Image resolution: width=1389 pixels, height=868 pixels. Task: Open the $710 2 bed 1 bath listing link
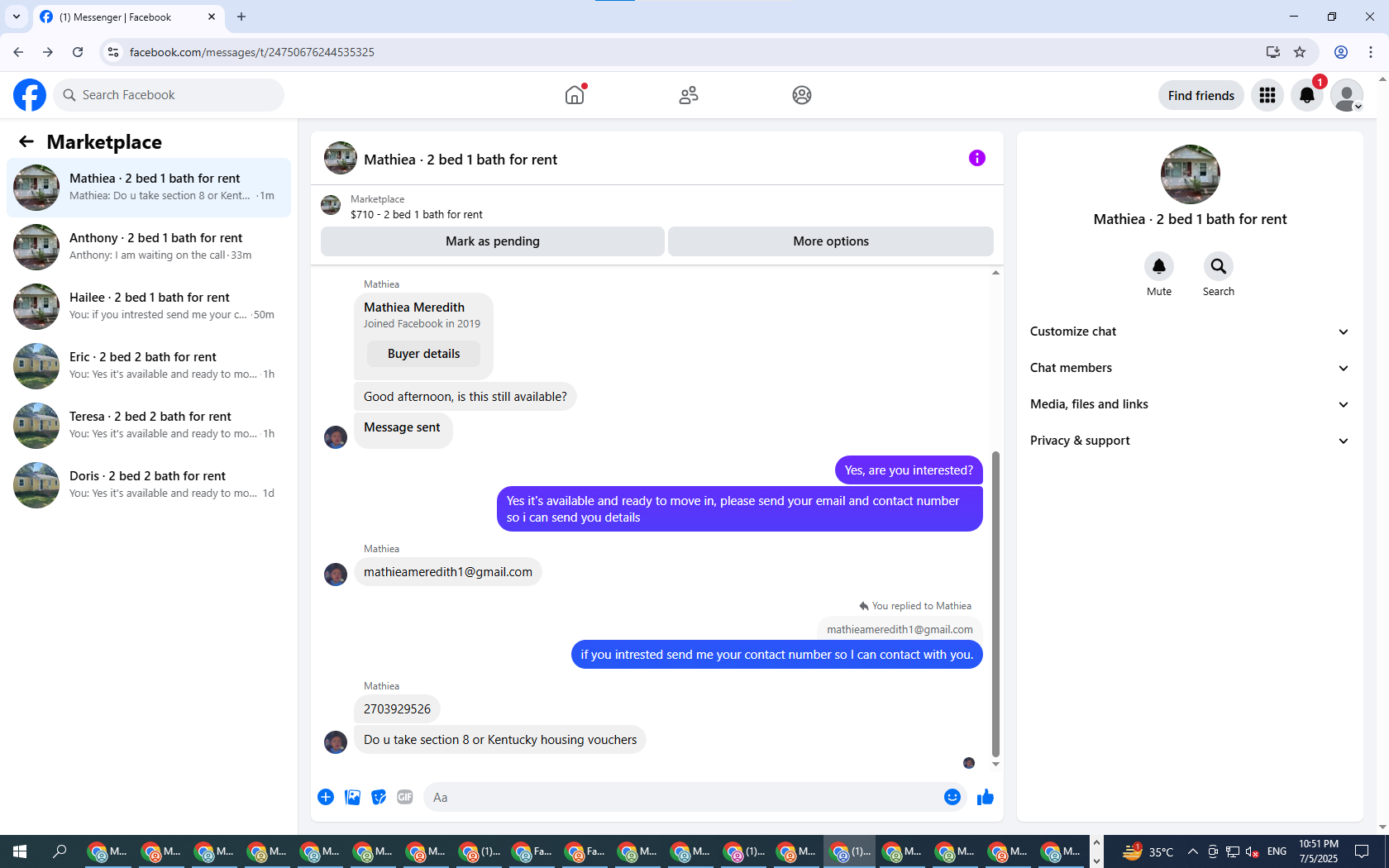[416, 214]
